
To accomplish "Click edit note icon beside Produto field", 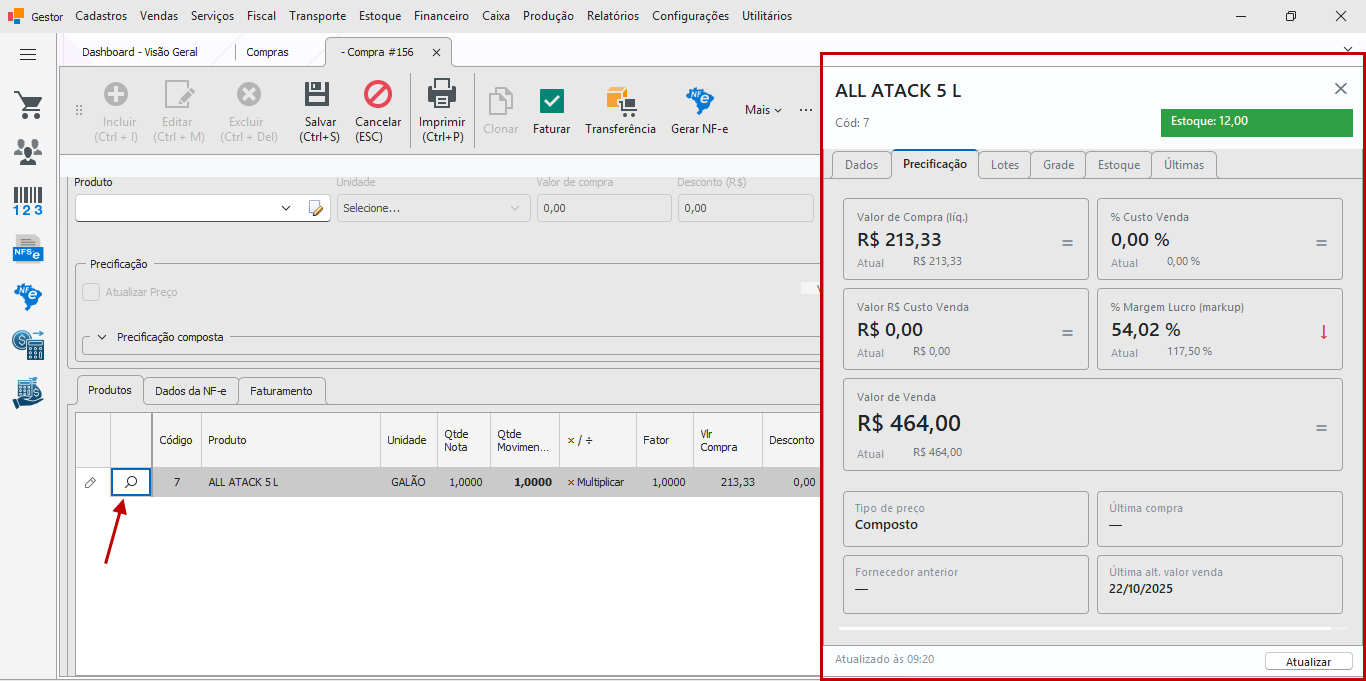I will pos(316,208).
